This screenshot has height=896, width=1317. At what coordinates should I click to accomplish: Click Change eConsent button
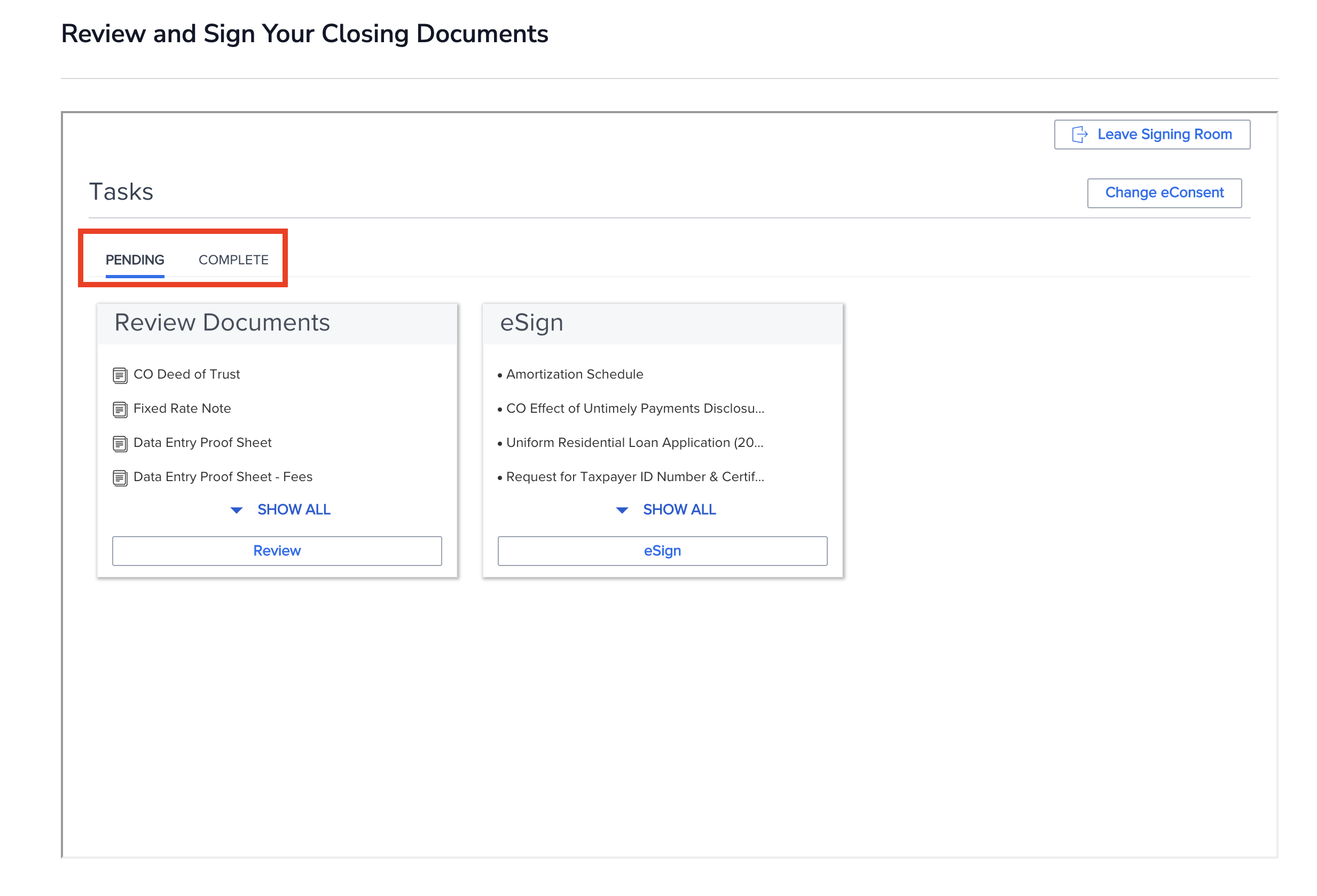[x=1164, y=193]
